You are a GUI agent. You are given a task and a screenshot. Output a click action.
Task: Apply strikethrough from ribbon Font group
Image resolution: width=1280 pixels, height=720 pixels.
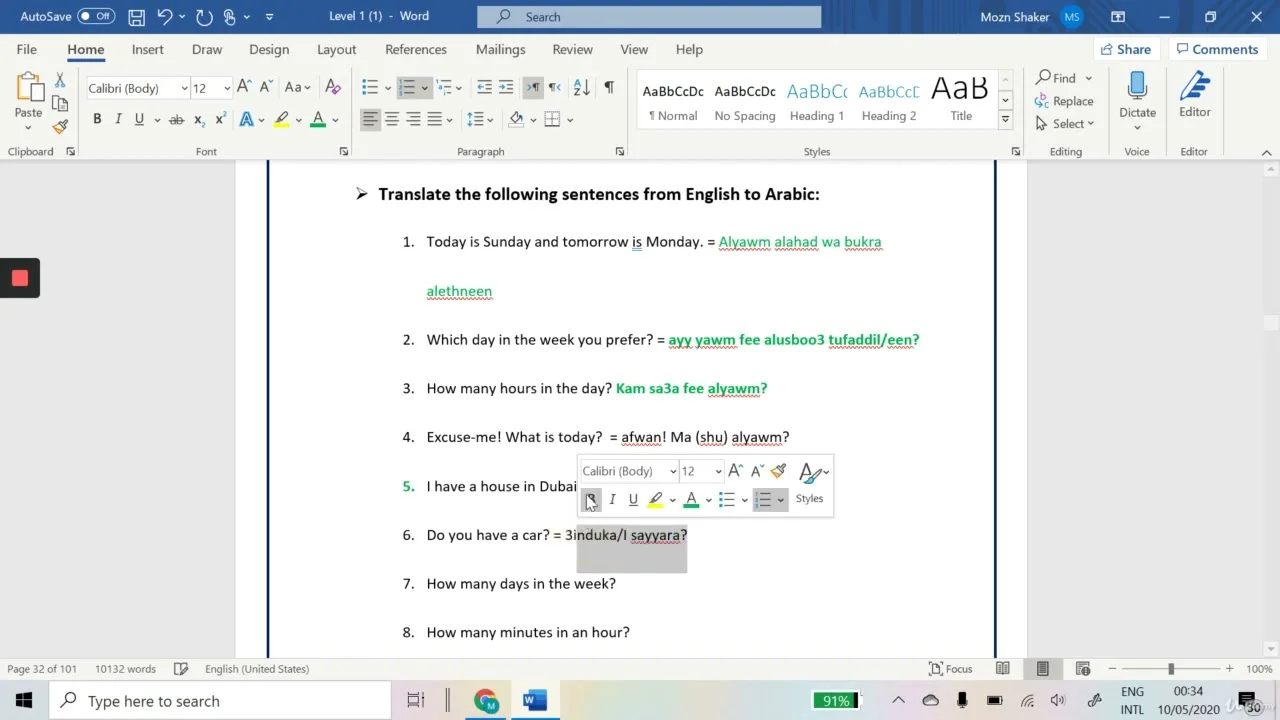(176, 119)
